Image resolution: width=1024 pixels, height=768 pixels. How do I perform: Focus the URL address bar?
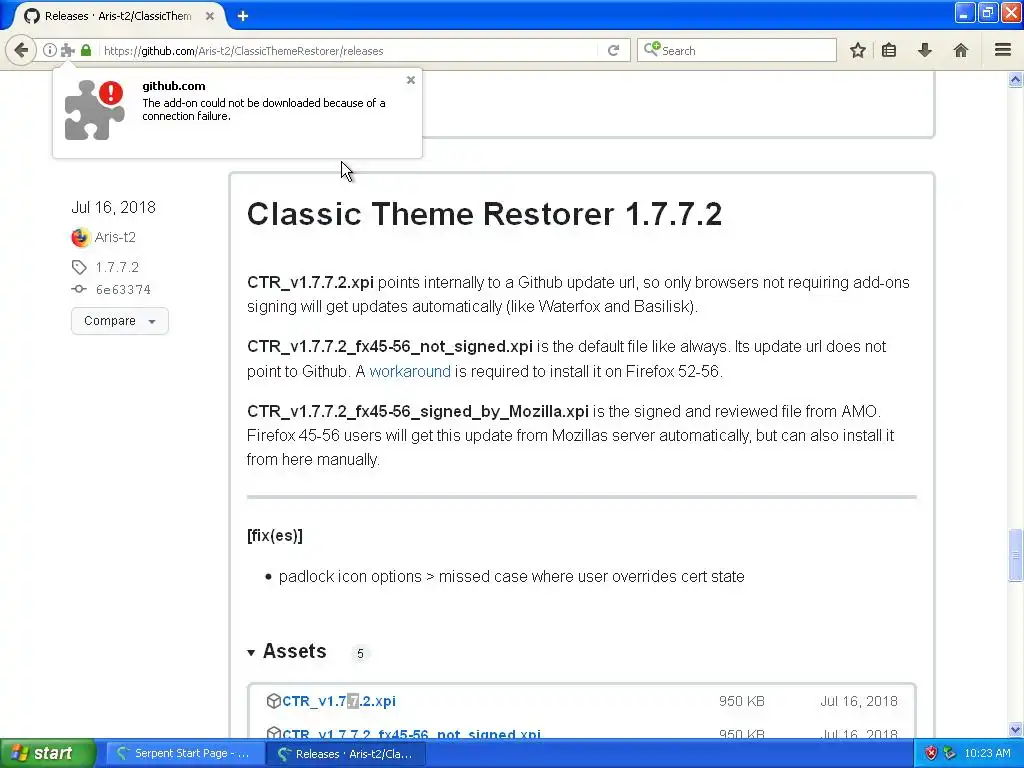pyautogui.click(x=349, y=50)
